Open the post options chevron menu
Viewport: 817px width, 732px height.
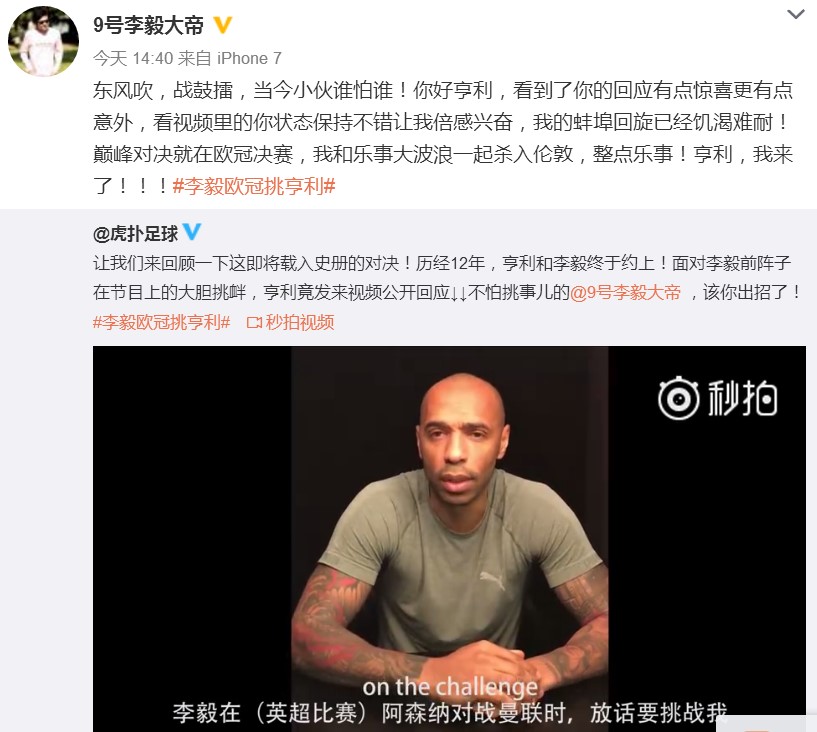click(795, 15)
